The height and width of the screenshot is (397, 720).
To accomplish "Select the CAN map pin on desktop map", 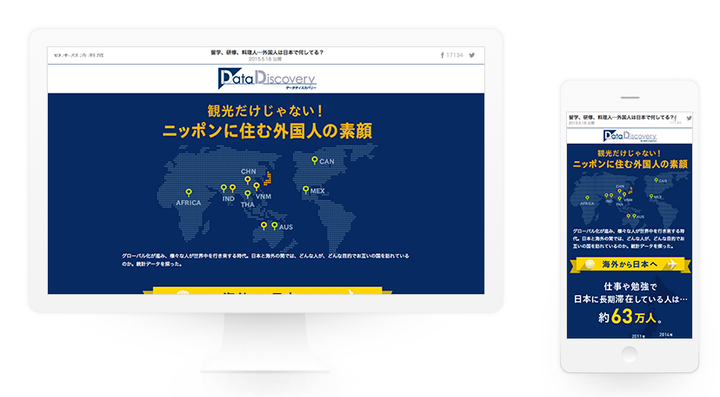I will 314,160.
